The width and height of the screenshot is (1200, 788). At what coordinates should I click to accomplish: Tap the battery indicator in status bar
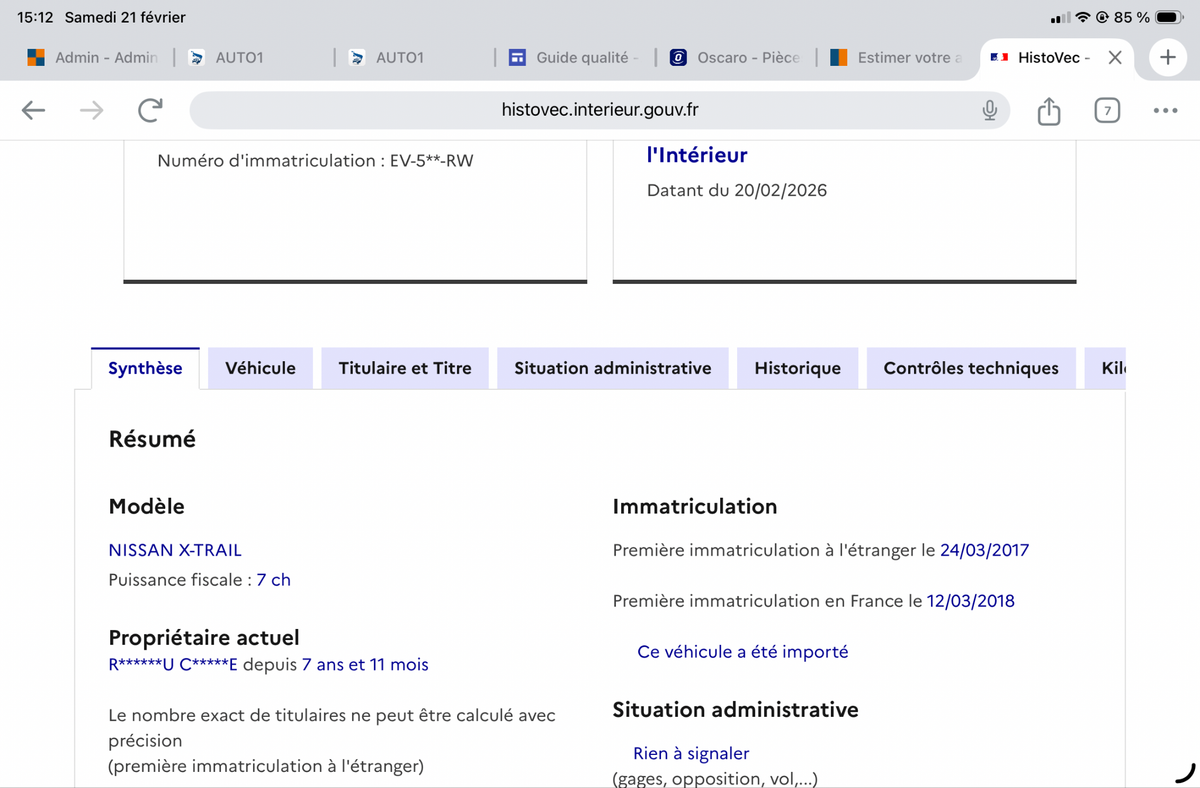pos(1169,18)
